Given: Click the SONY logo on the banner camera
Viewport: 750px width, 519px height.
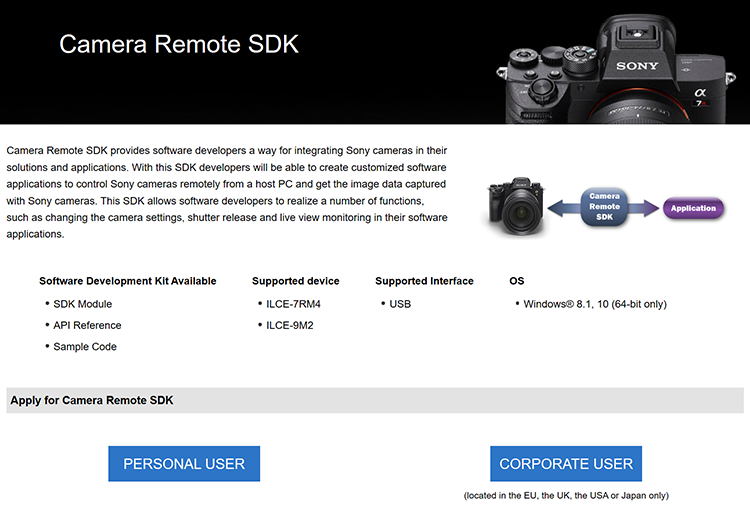Looking at the screenshot, I should [637, 67].
